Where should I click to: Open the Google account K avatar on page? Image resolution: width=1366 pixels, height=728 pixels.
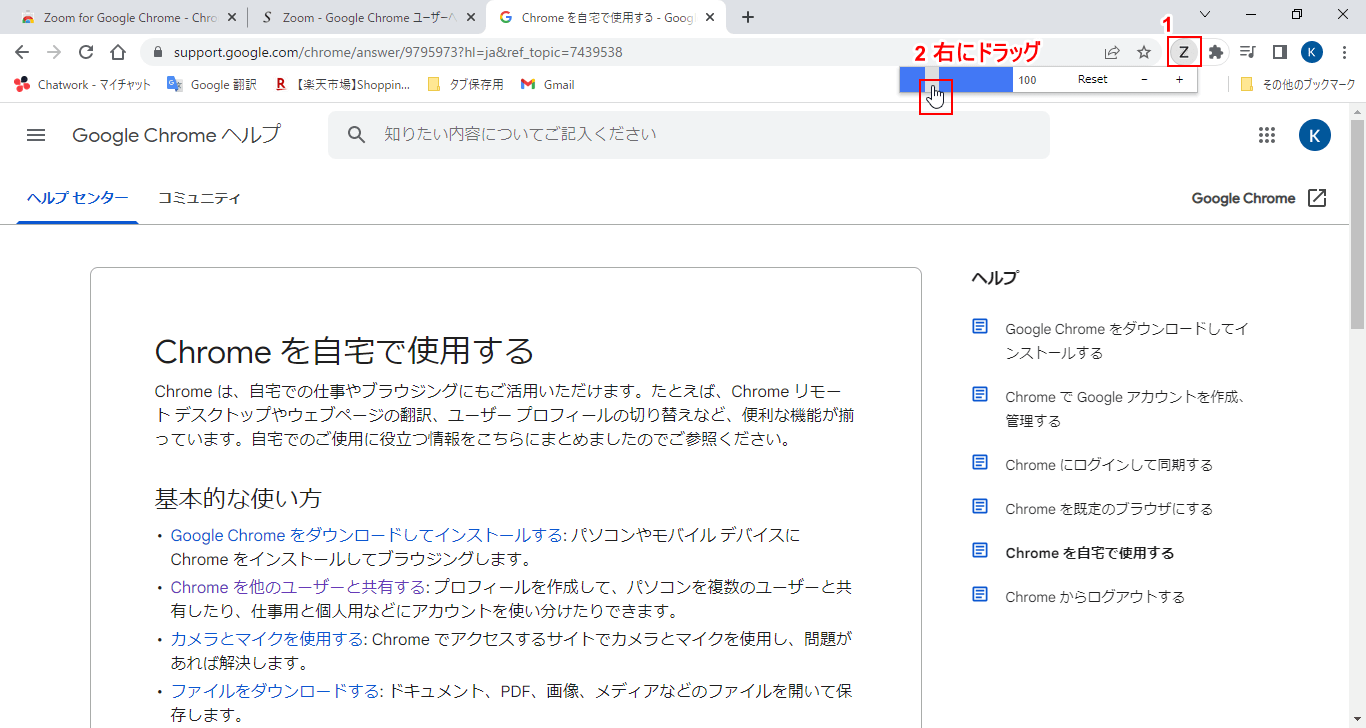point(1315,135)
